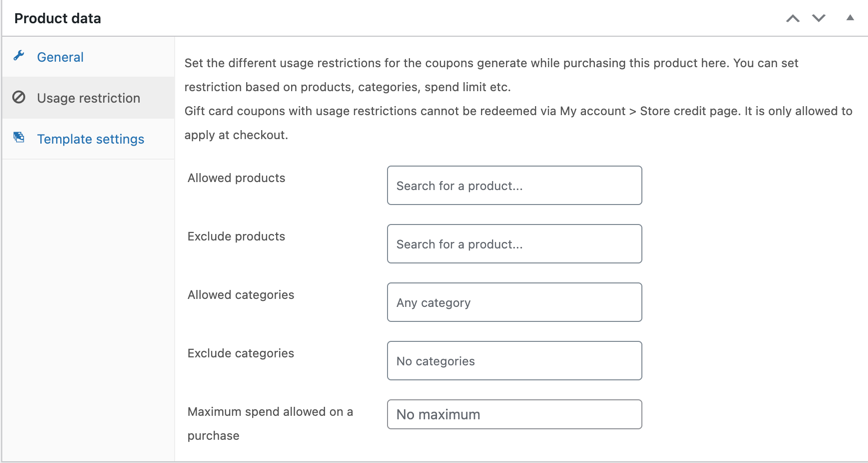This screenshot has height=463, width=868.
Task: Switch to Template settings tab
Action: tap(88, 138)
